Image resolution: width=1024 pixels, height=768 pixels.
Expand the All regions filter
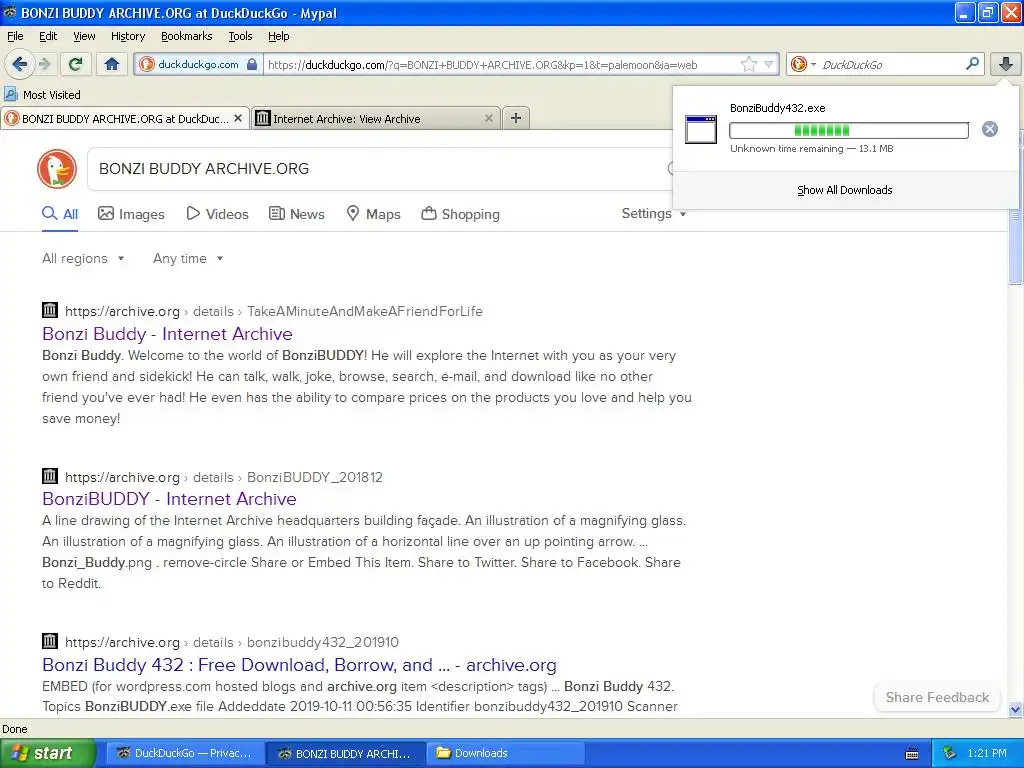[x=83, y=259]
